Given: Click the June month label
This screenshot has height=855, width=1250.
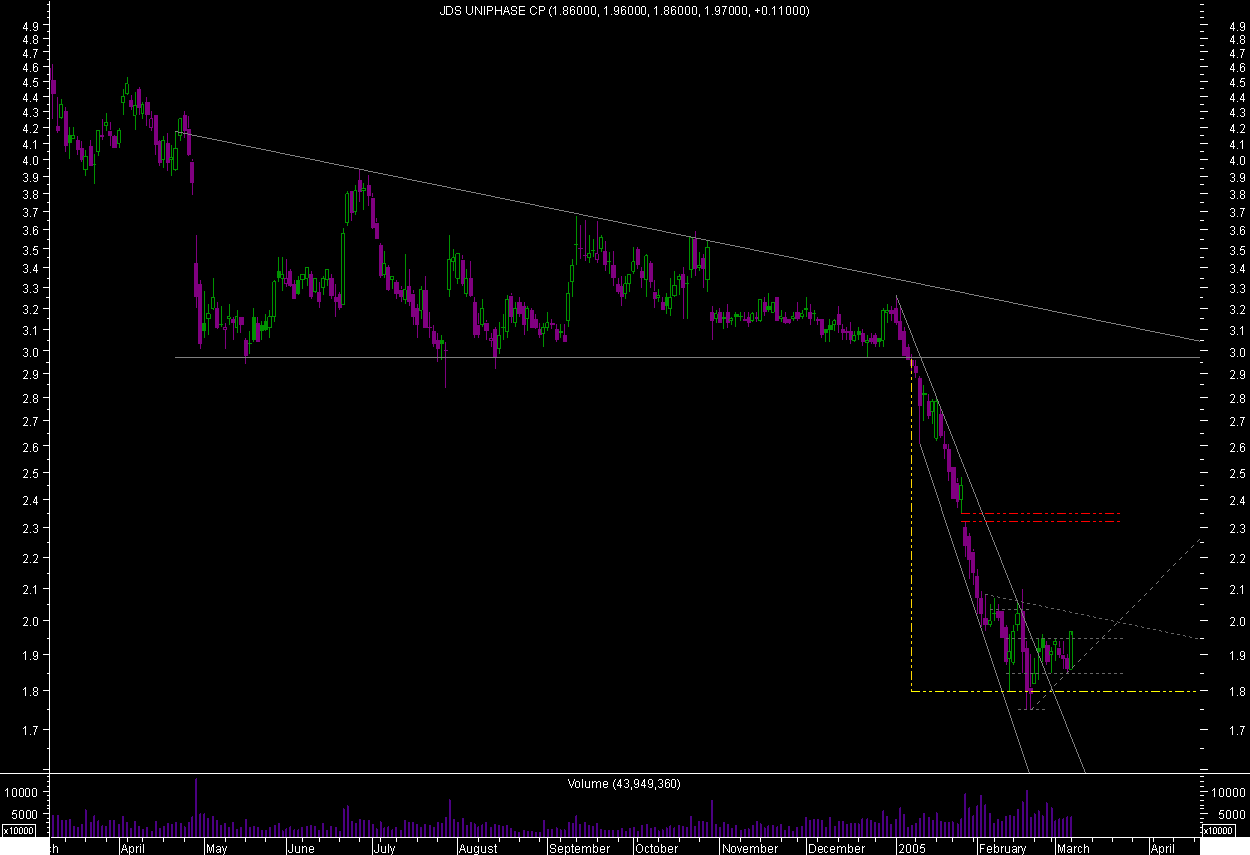Looking at the screenshot, I should coord(301,848).
